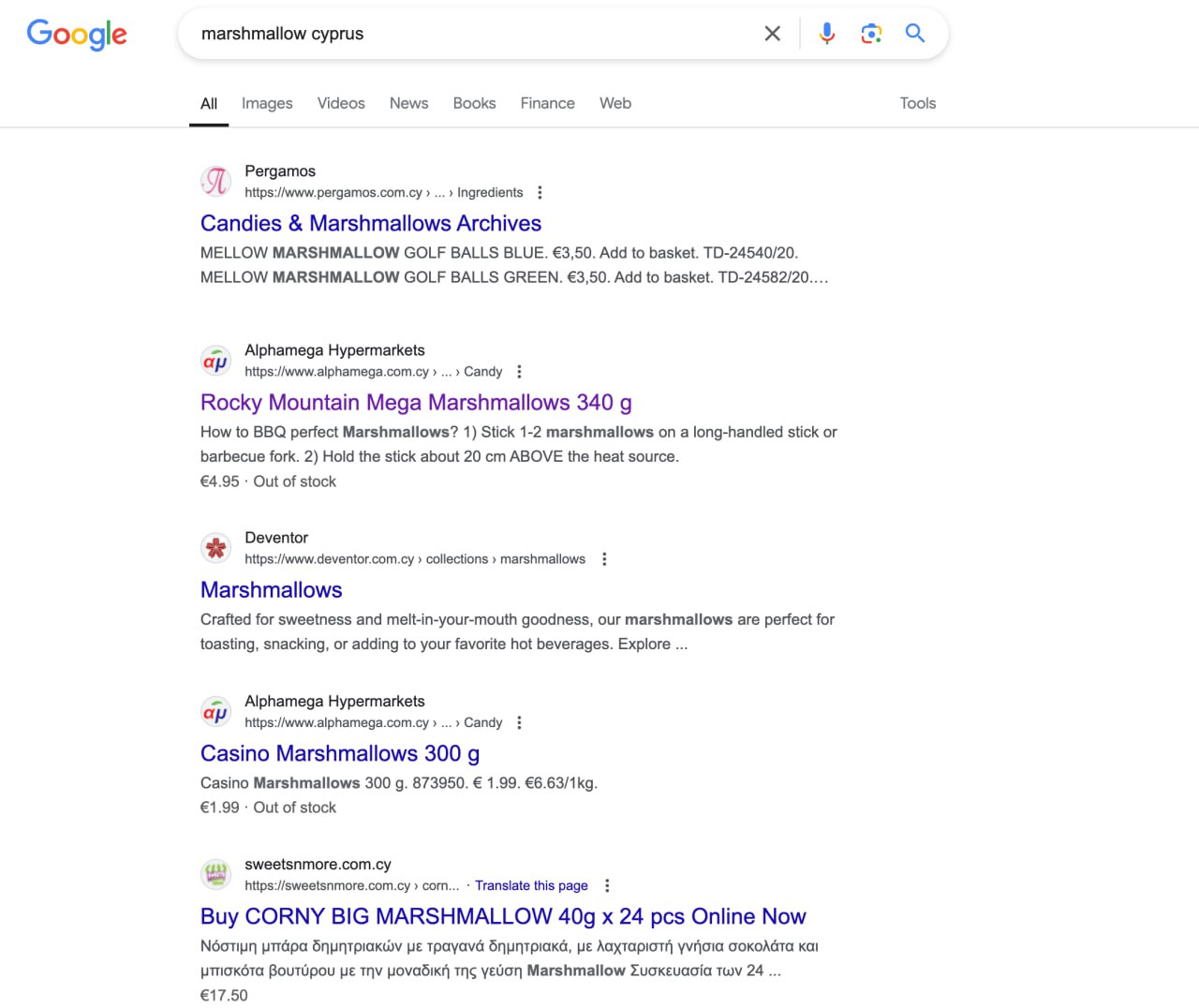Clear the search query with X icon

click(772, 34)
